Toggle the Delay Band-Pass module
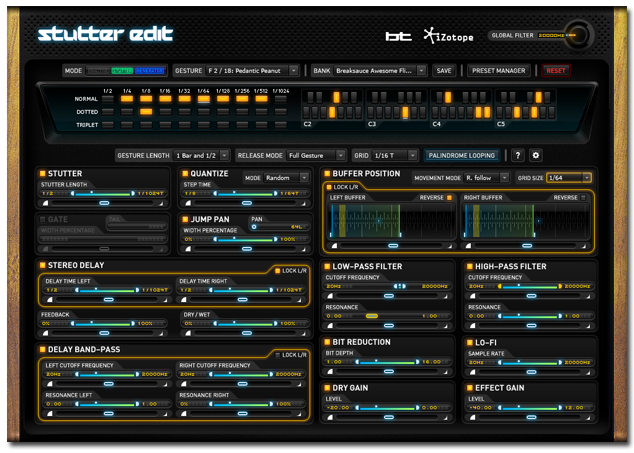Image resolution: width=634 pixels, height=453 pixels. click(42, 349)
